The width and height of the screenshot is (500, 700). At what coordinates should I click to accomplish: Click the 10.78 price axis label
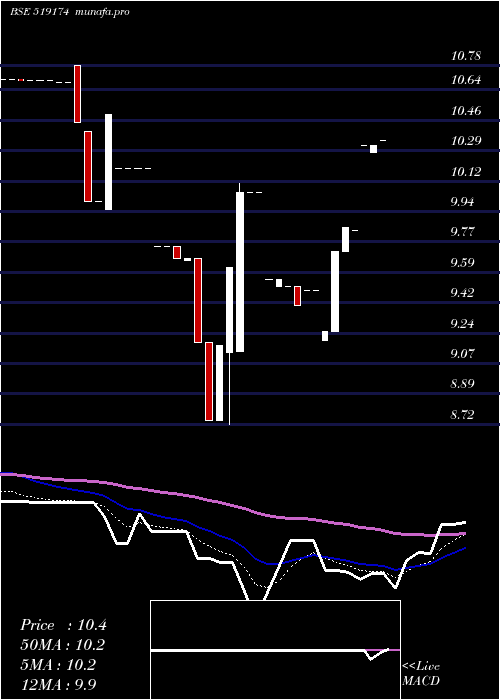466,56
